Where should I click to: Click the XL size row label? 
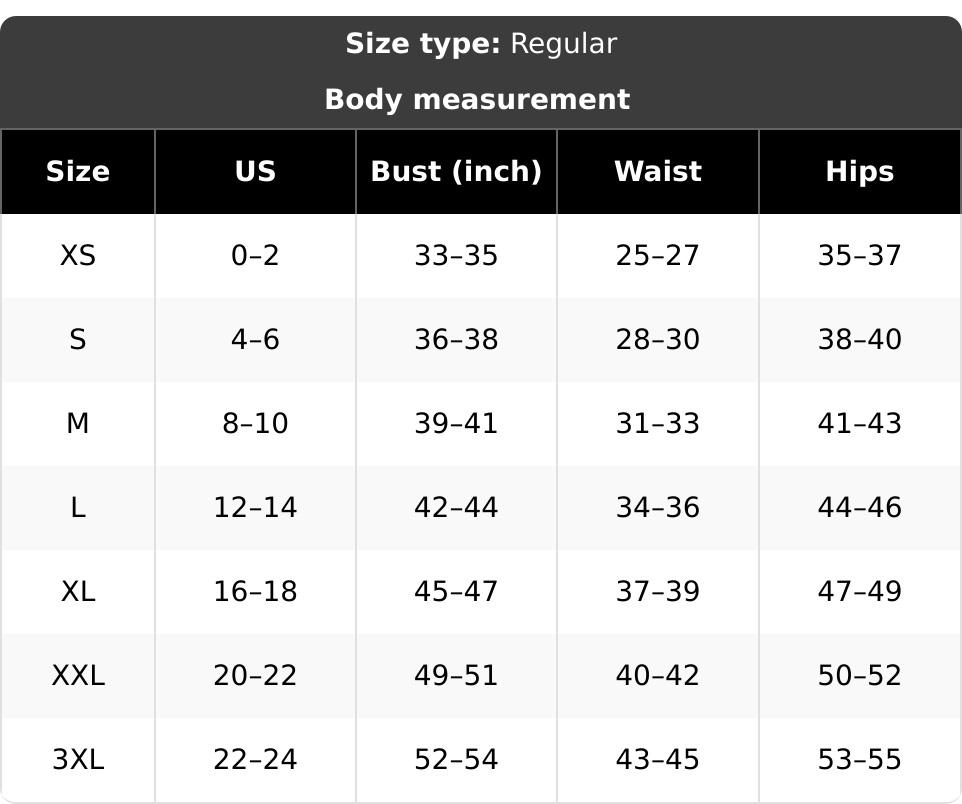coord(78,592)
